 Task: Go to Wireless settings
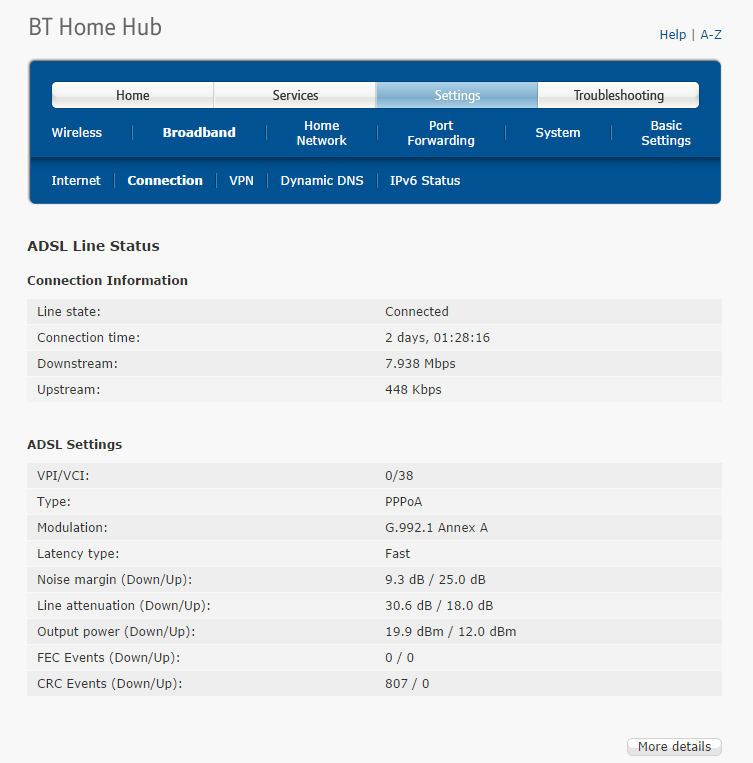(76, 132)
